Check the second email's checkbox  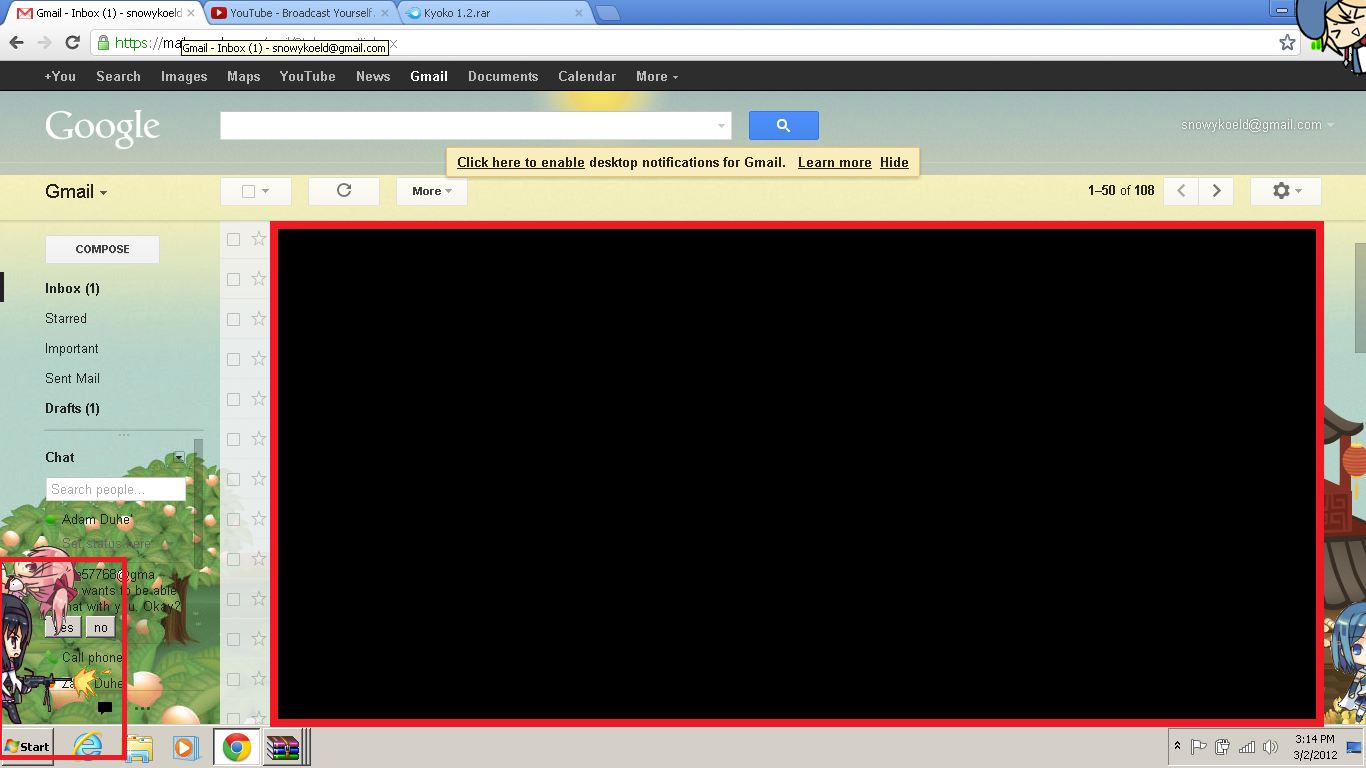233,279
